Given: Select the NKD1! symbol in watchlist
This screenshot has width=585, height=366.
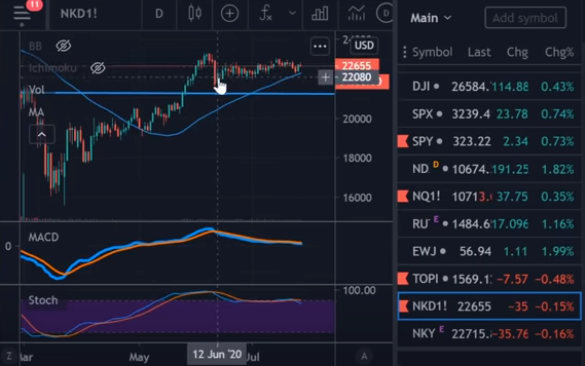Looking at the screenshot, I should pos(429,306).
